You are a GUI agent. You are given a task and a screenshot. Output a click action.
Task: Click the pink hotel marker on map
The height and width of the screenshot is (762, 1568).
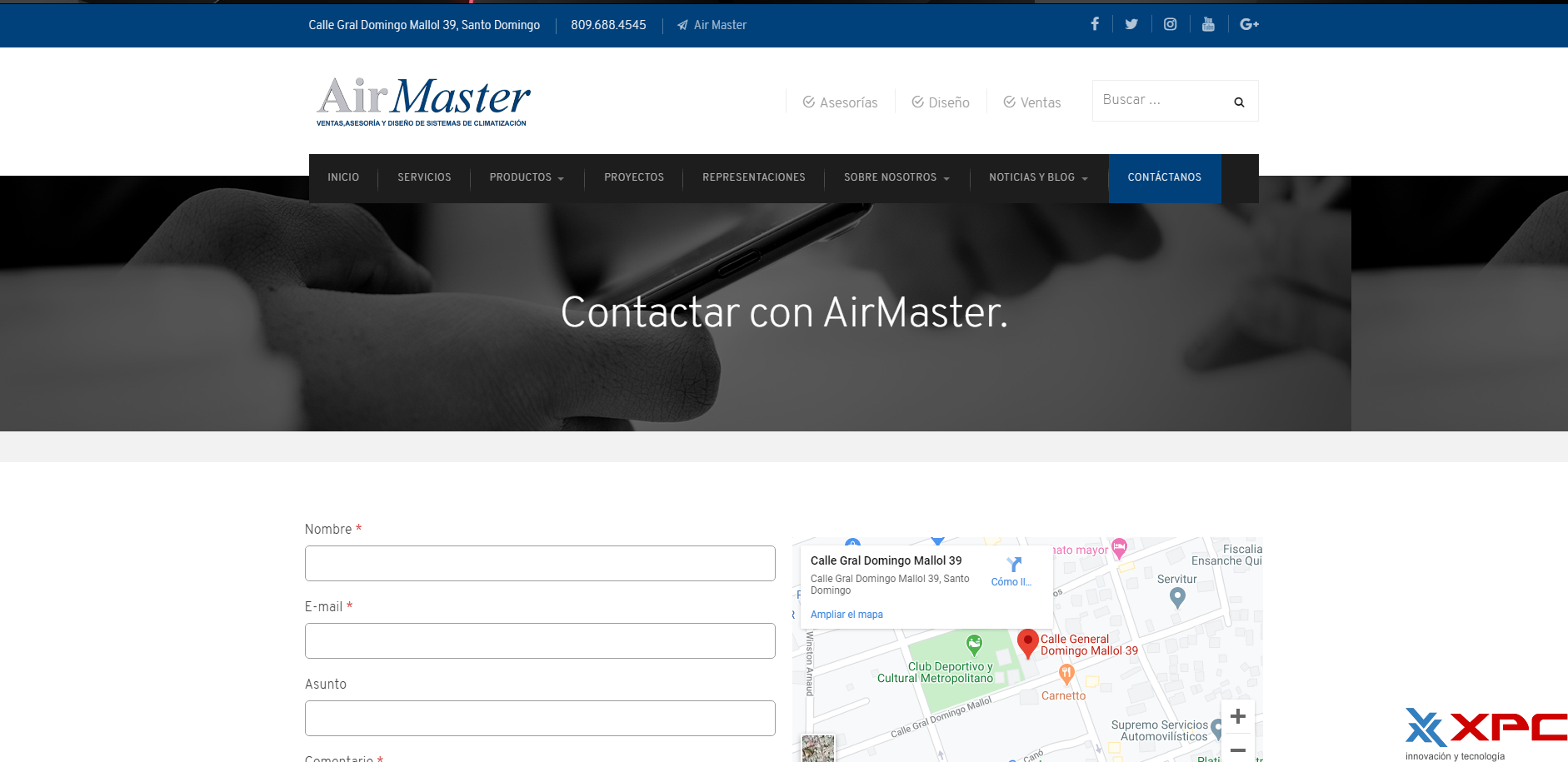[1119, 548]
